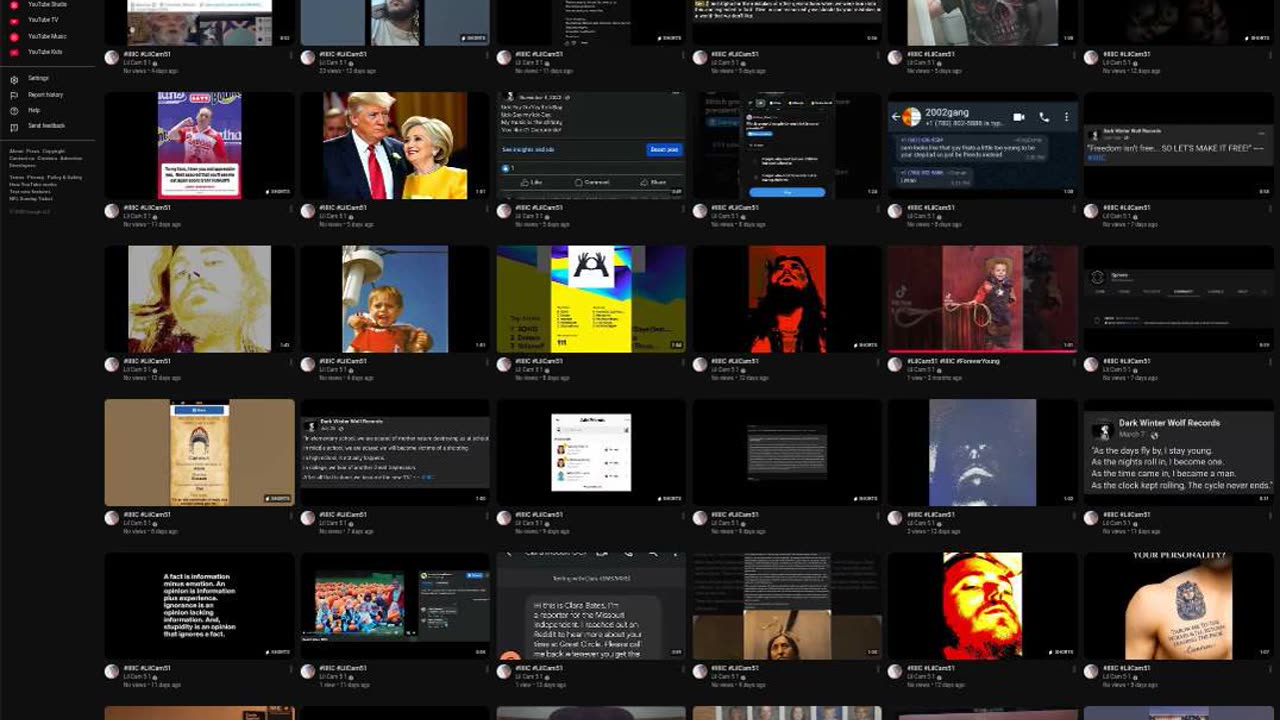Click the Settings gear icon

[x=14, y=78]
